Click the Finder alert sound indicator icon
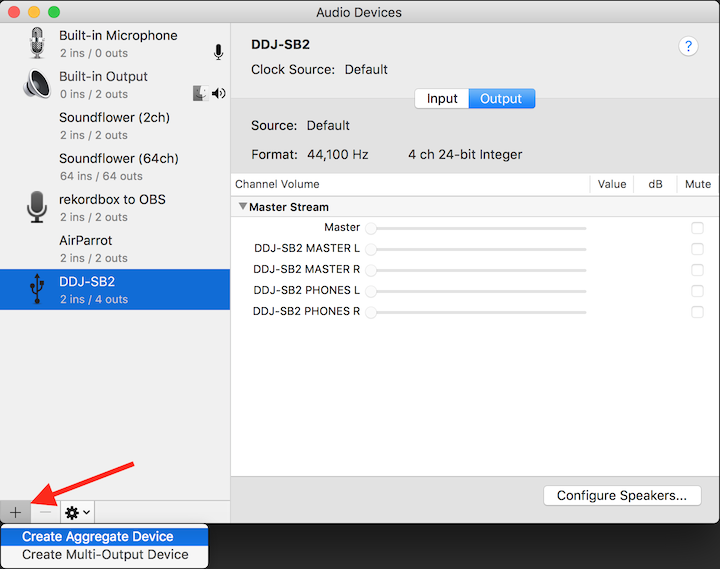Image resolution: width=720 pixels, height=569 pixels. [200, 93]
